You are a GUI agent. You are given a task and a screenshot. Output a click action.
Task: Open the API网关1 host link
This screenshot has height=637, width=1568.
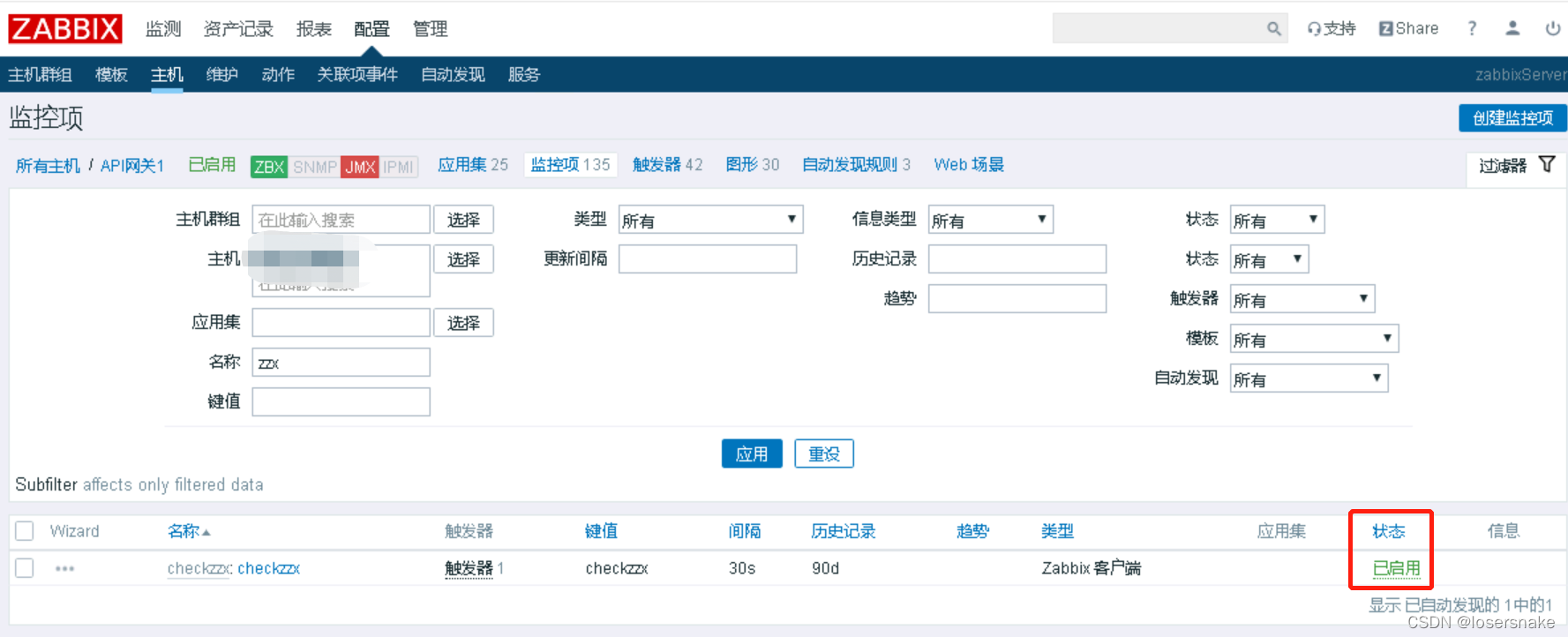click(132, 166)
